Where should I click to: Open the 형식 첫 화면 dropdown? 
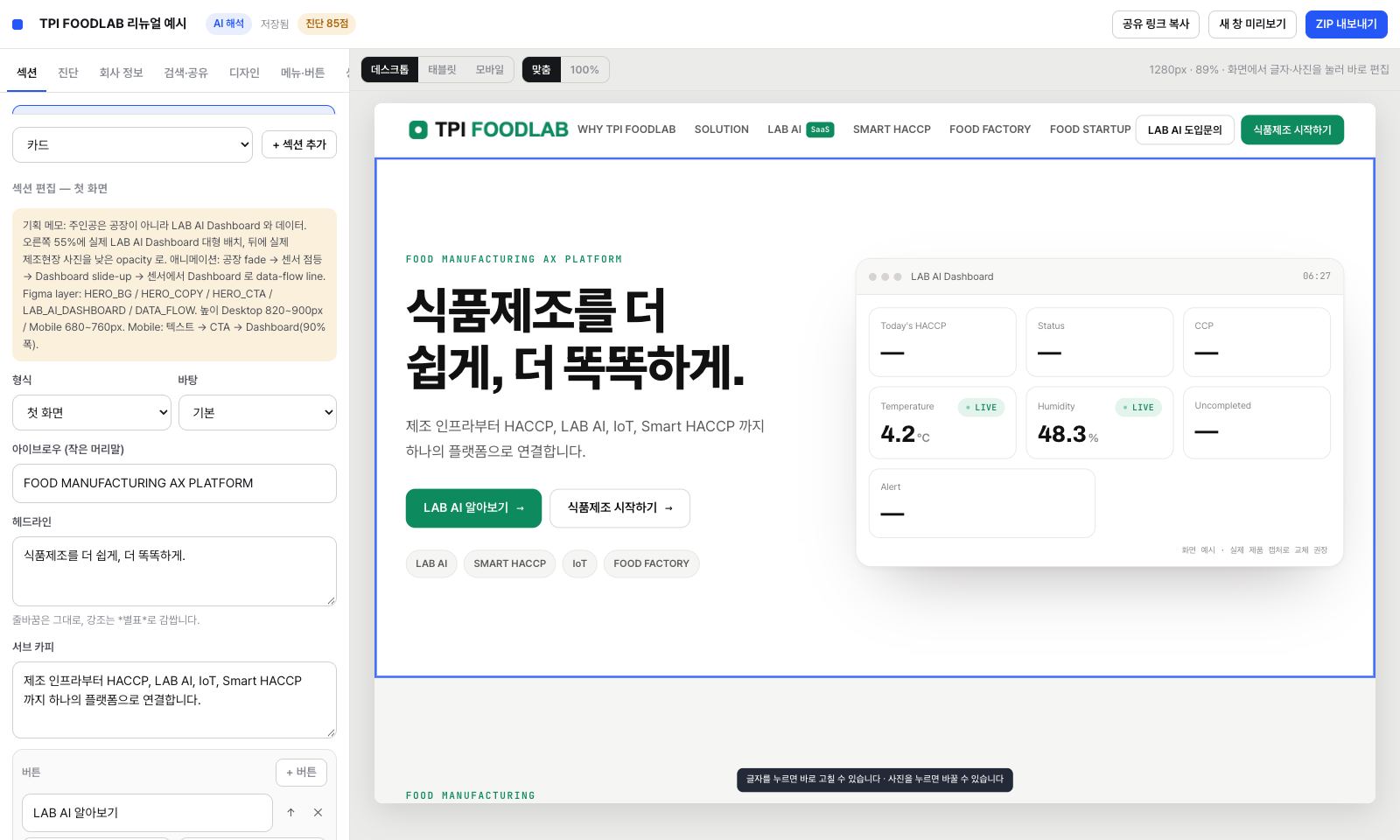tap(92, 412)
